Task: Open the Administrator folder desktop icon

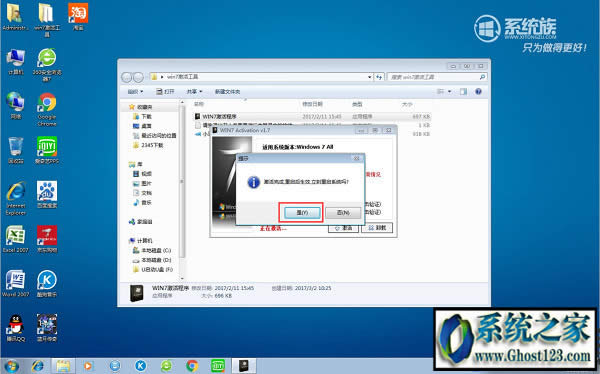Action: (x=15, y=17)
